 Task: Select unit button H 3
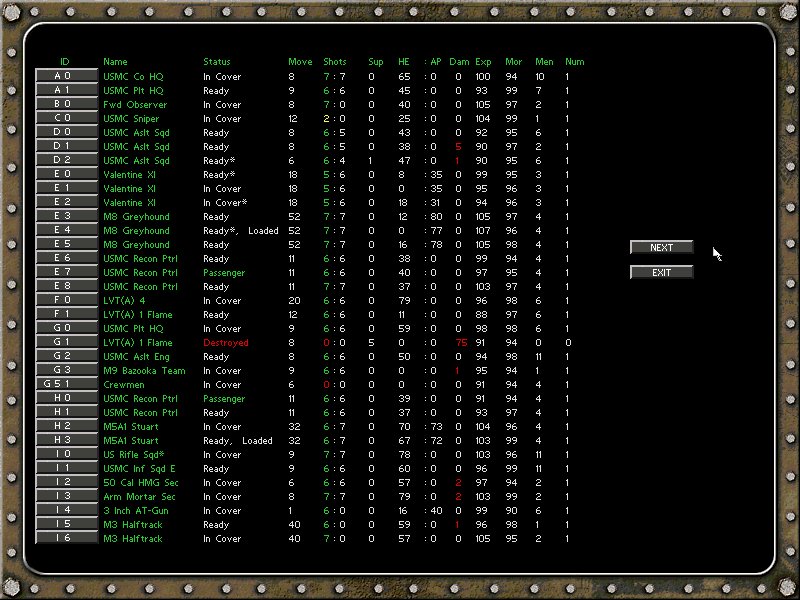[66, 441]
